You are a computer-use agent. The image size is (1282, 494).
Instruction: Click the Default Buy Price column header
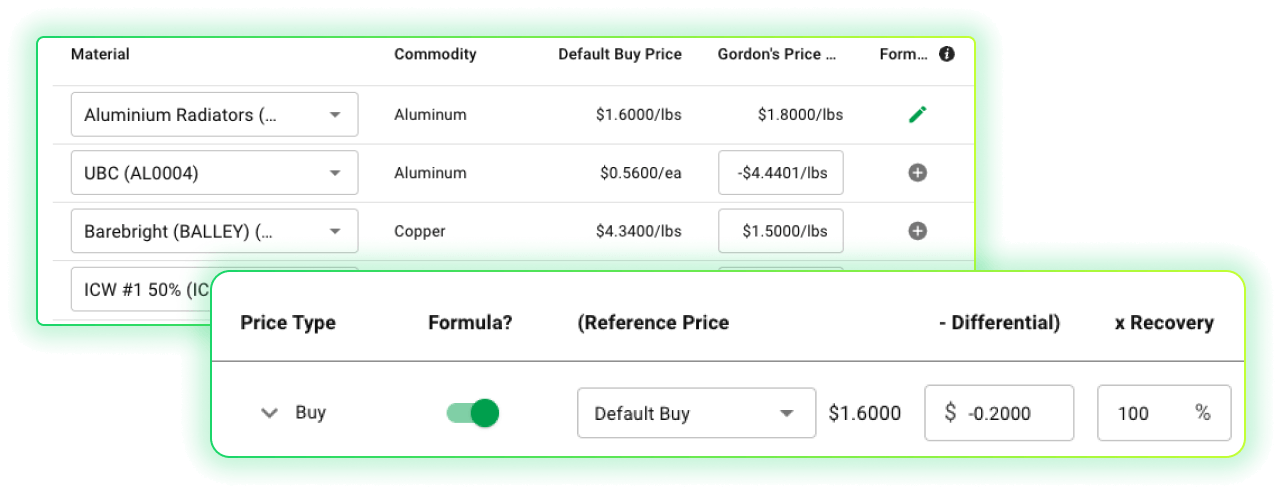(620, 54)
